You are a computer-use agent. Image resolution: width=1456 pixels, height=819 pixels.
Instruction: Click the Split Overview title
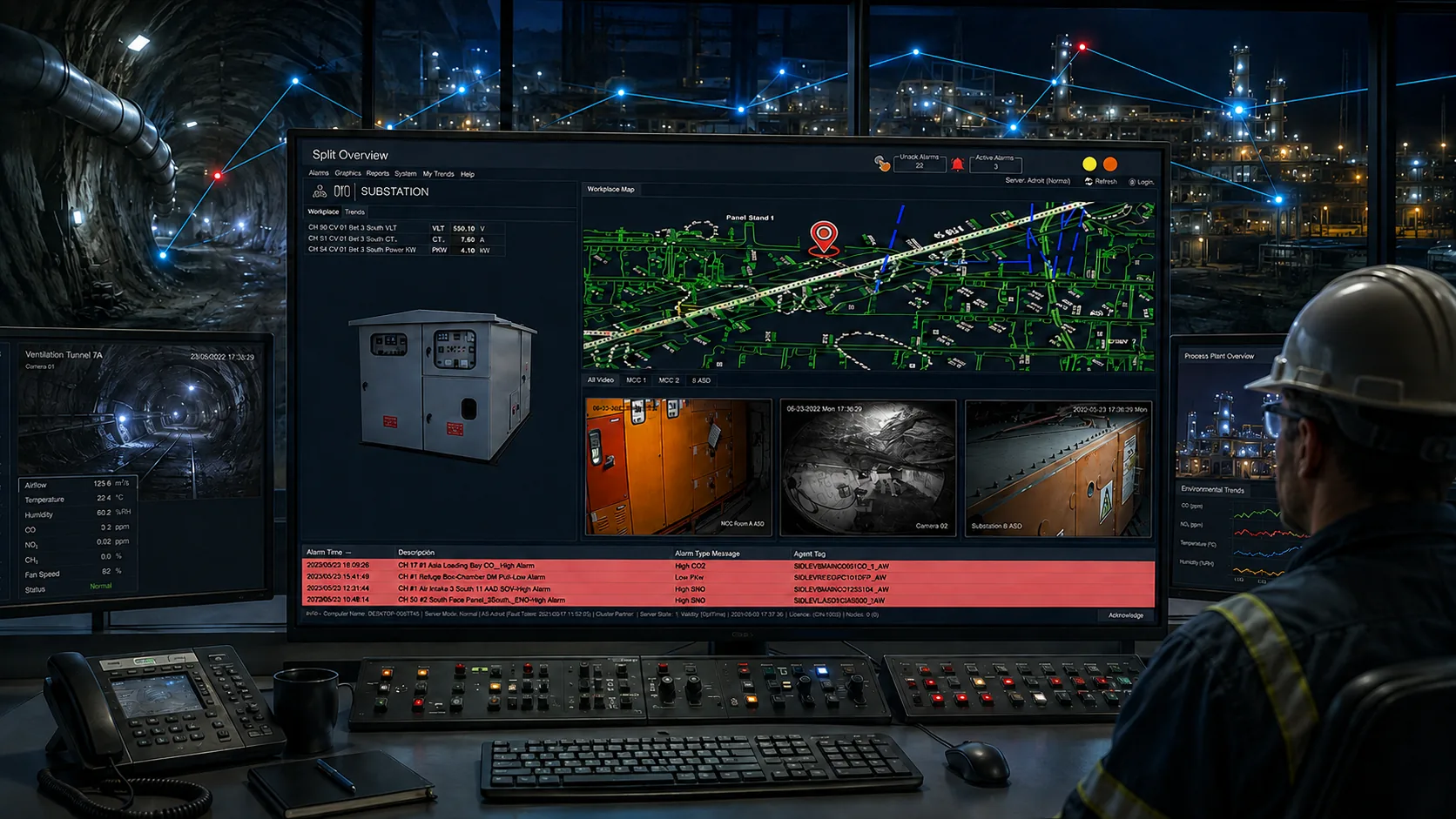pos(350,155)
